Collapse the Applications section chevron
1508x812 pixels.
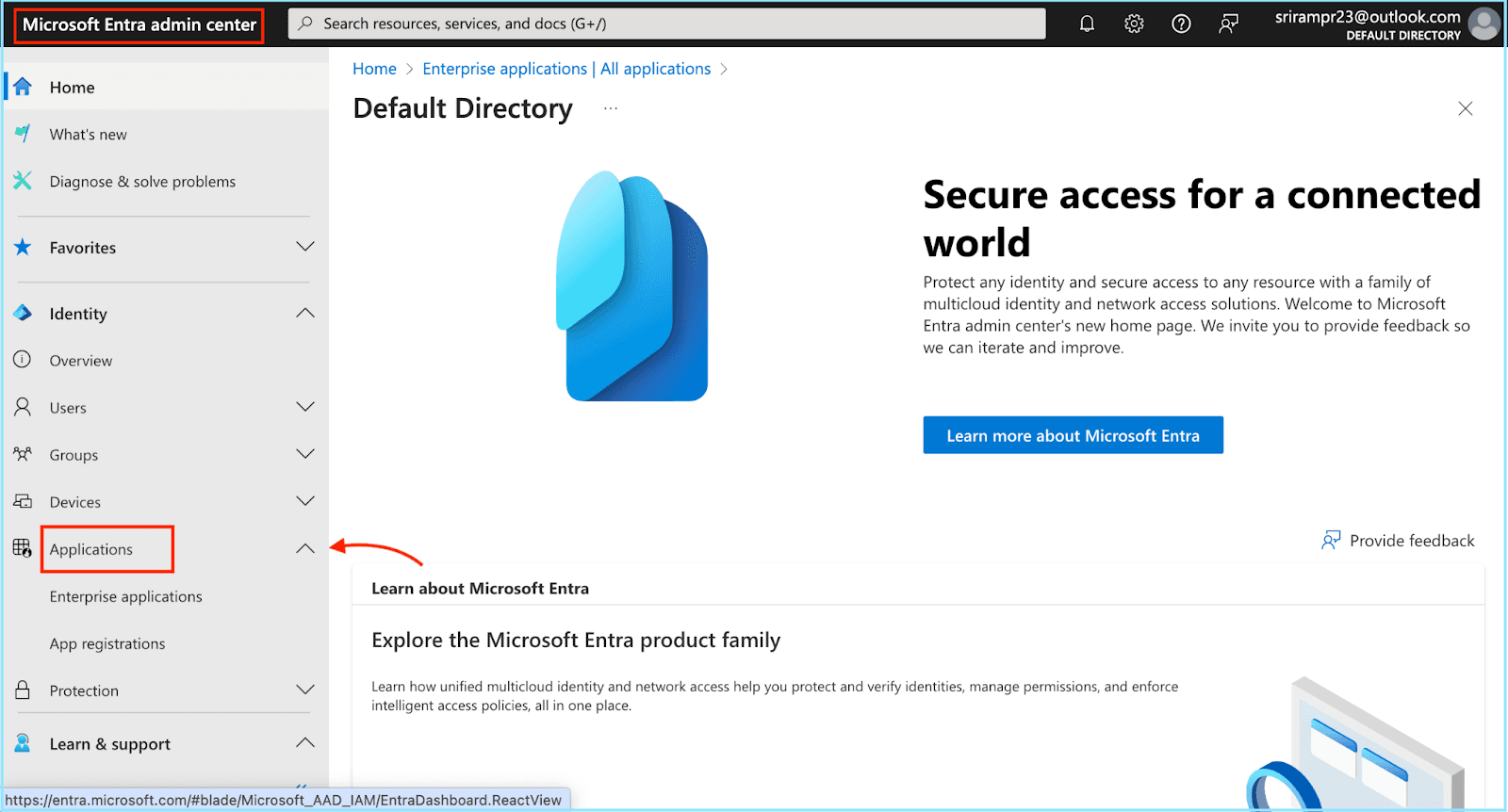pos(305,548)
